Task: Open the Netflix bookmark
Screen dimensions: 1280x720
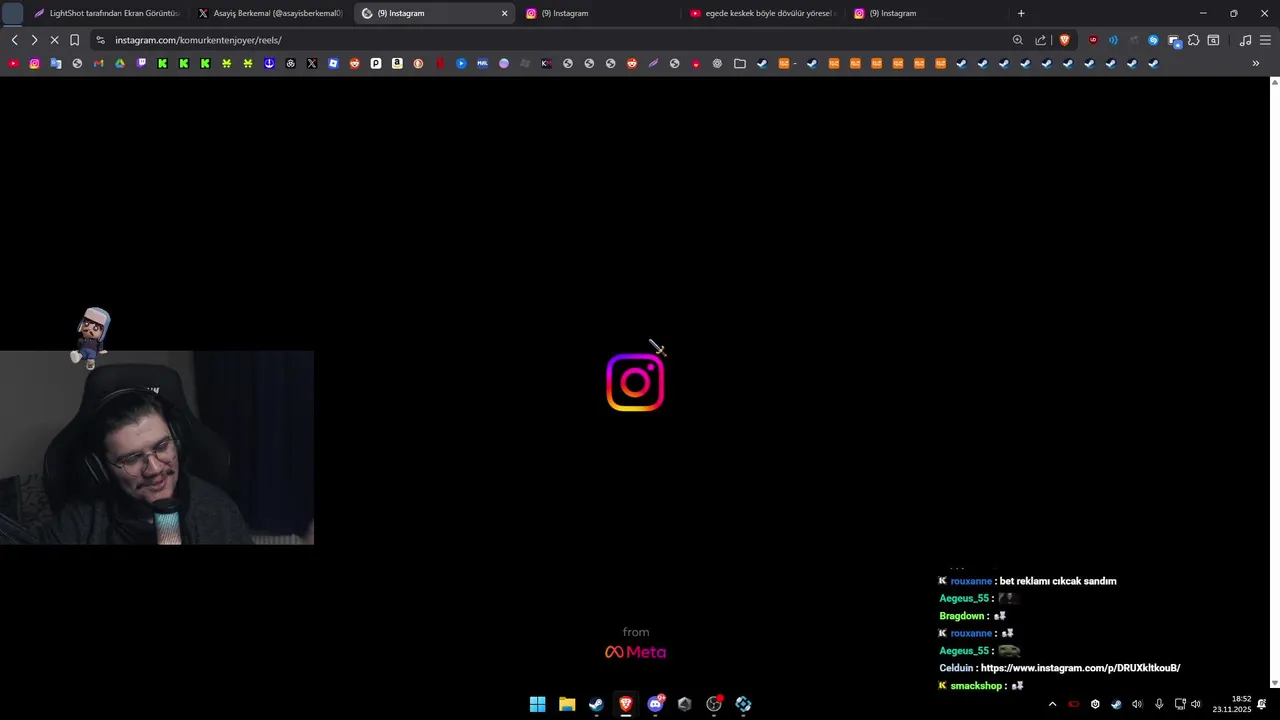Action: coord(440,63)
